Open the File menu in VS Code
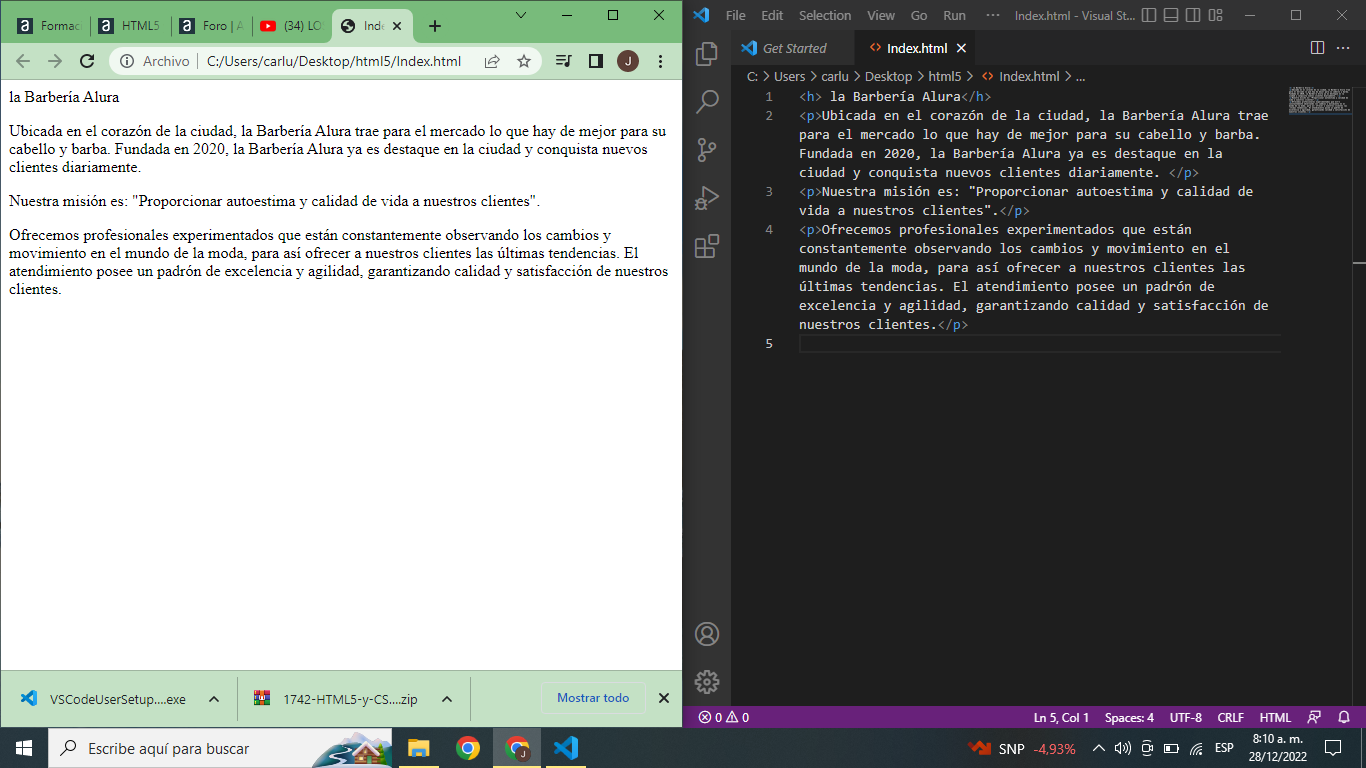The image size is (1366, 768). [x=735, y=15]
